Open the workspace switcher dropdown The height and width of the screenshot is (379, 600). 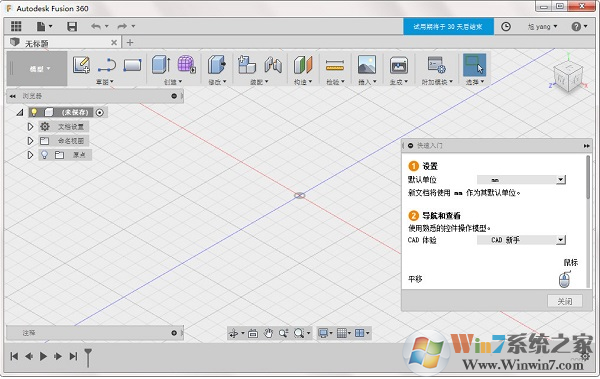[38, 69]
